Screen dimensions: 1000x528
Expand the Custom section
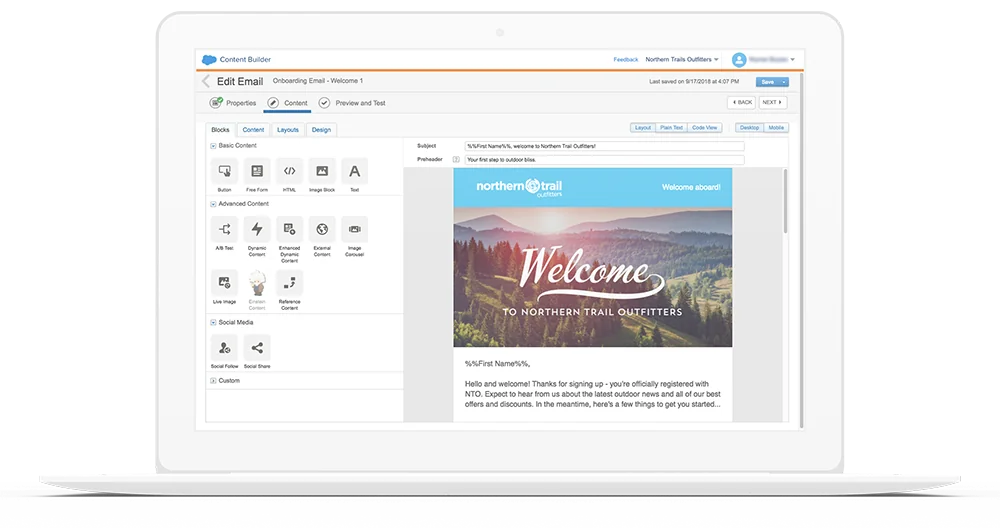[x=213, y=381]
